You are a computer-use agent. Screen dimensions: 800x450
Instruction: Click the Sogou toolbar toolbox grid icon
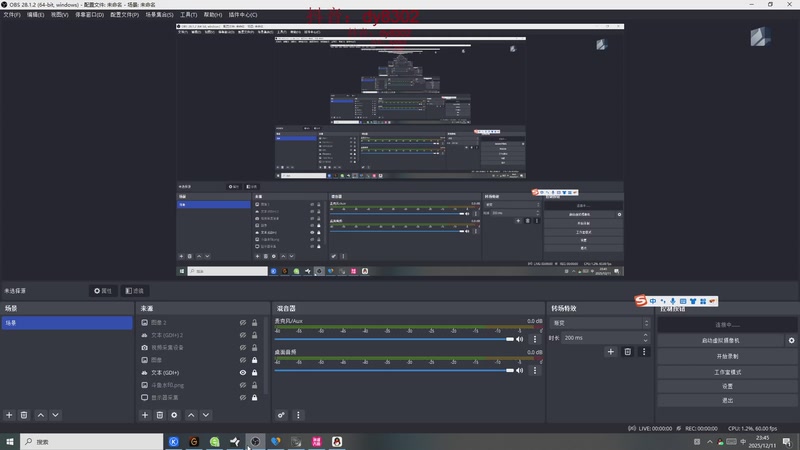coord(703,301)
